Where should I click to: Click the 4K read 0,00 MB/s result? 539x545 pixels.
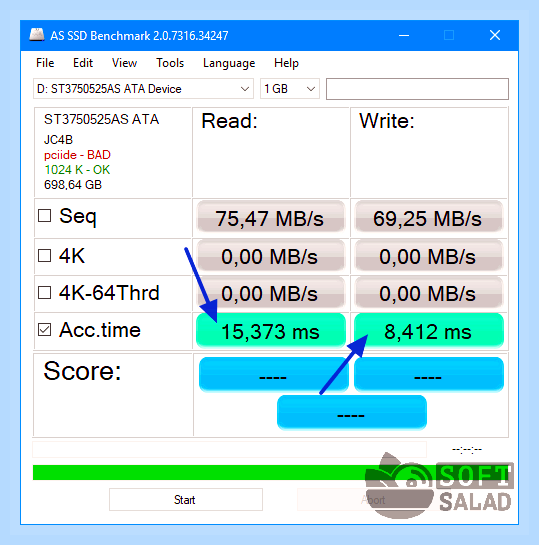tap(271, 256)
